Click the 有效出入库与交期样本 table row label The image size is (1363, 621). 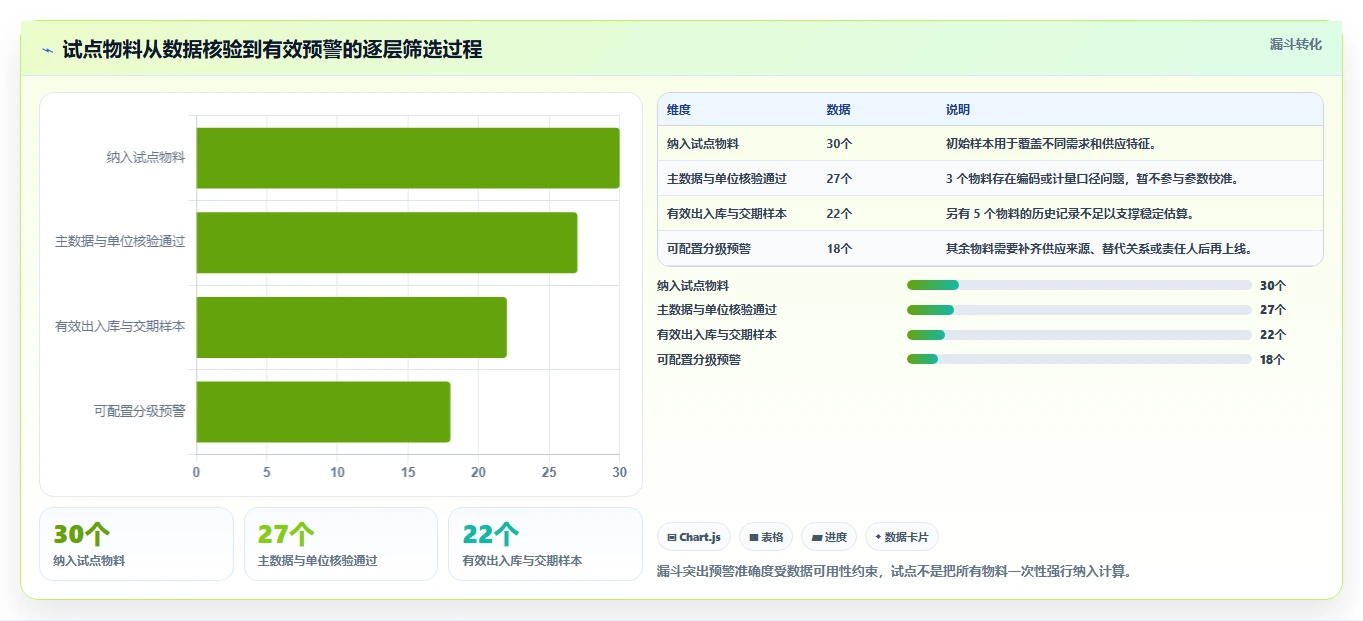[x=727, y=214]
